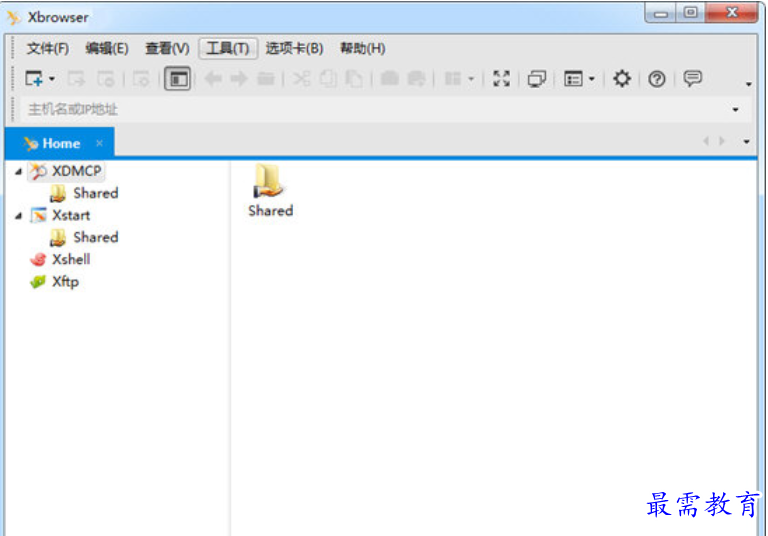768x536 pixels.
Task: Toggle the folder tree pane button
Action: 177,79
